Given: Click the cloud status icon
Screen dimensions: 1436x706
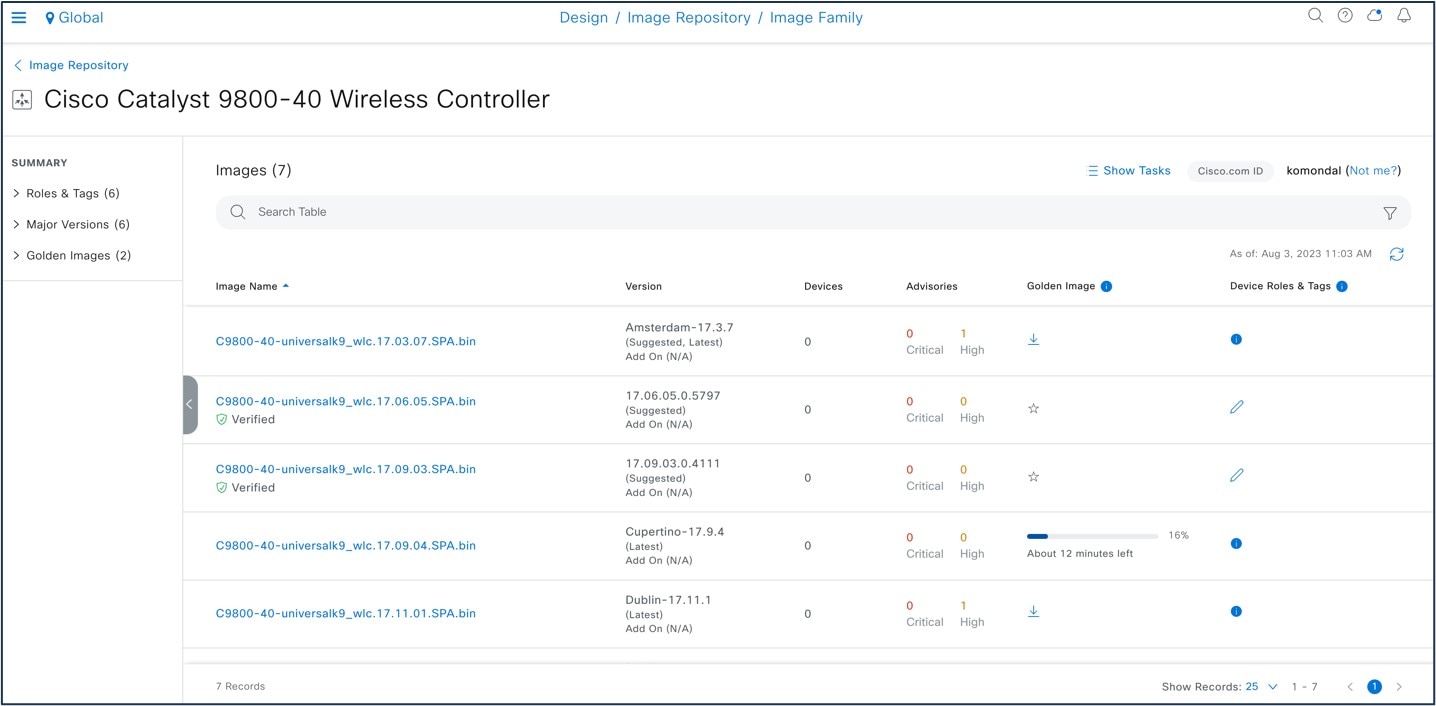Looking at the screenshot, I should [x=1375, y=15].
